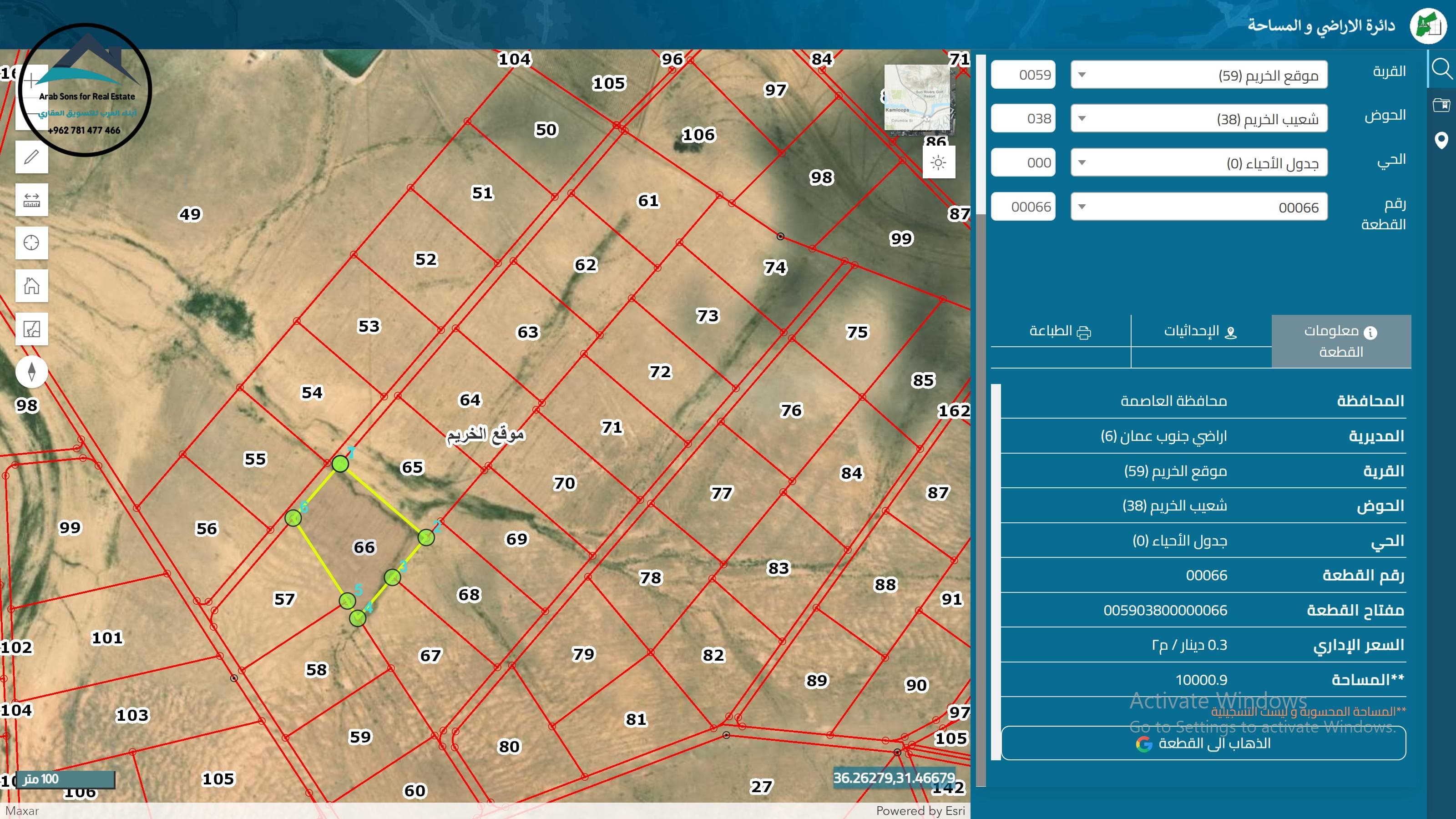Open the parcel number 00066 dropdown
Image resolution: width=1456 pixels, height=819 pixels.
(1198, 207)
